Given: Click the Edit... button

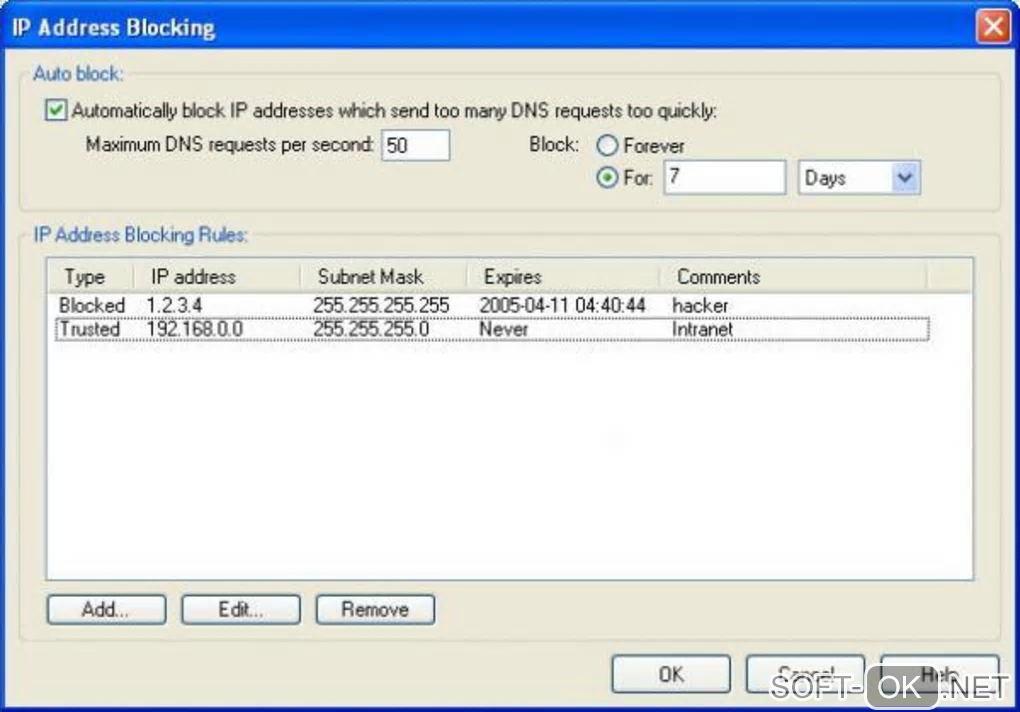Looking at the screenshot, I should pyautogui.click(x=241, y=610).
